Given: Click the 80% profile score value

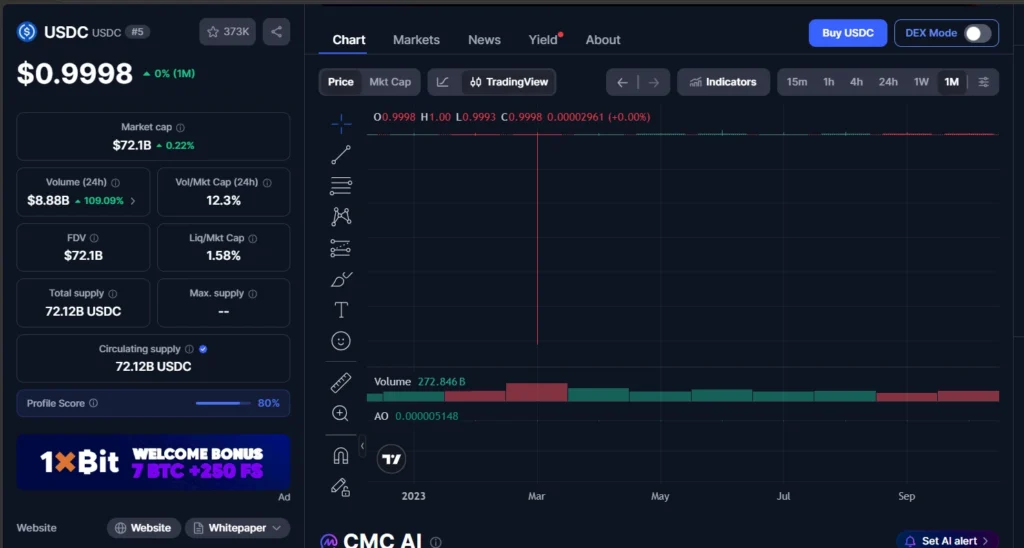Looking at the screenshot, I should point(268,403).
